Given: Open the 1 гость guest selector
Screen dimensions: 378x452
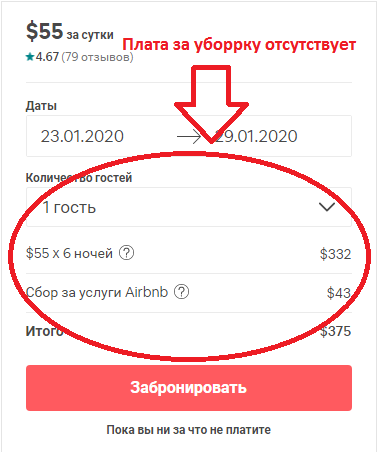Looking at the screenshot, I should coord(189,207).
